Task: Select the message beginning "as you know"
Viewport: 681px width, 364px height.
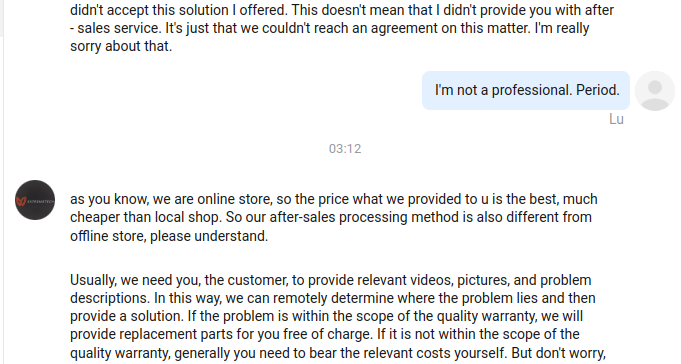Action: [x=334, y=217]
